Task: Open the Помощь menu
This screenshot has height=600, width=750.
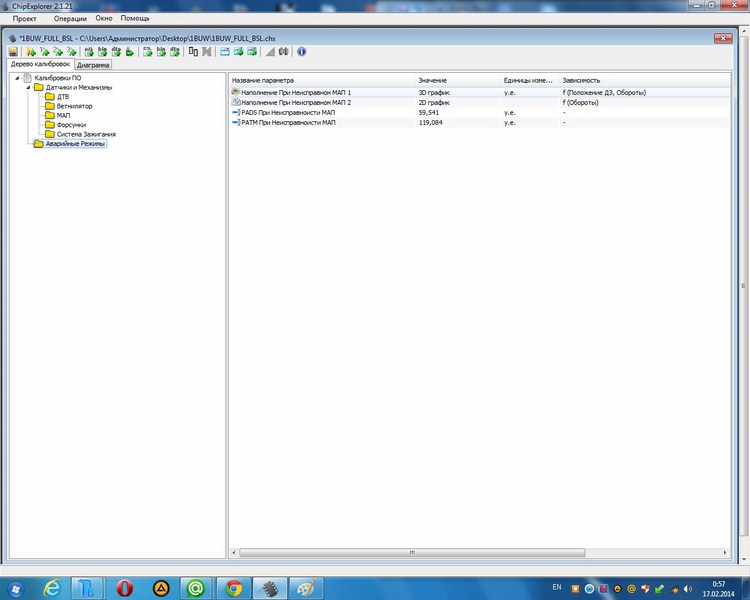Action: 135,19
